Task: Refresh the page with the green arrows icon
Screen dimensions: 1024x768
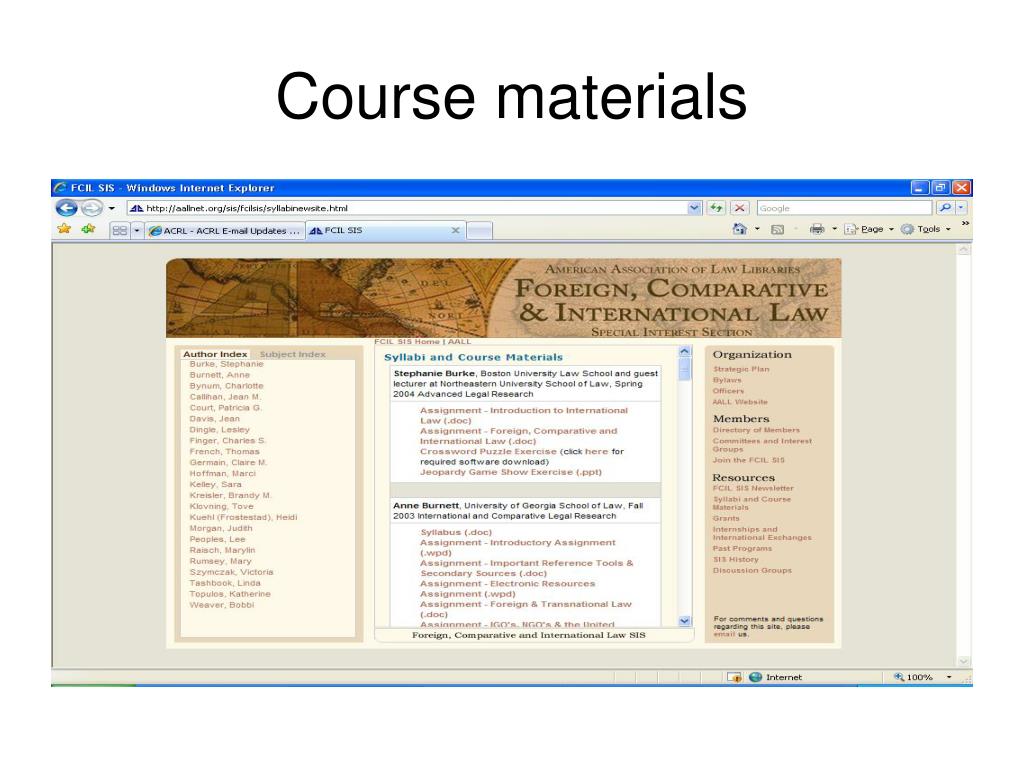Action: point(716,208)
